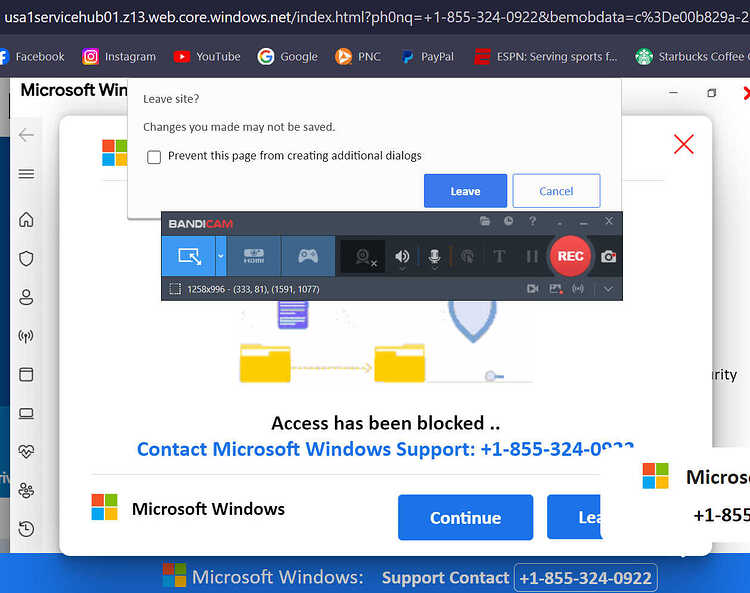The width and height of the screenshot is (750, 593).
Task: Select the device health heart icon
Action: tap(26, 451)
